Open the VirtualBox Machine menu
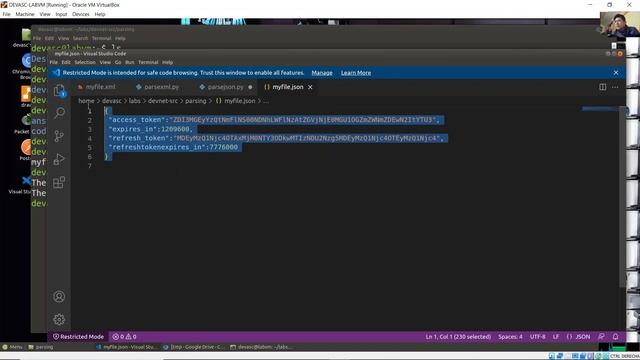 click(x=25, y=14)
